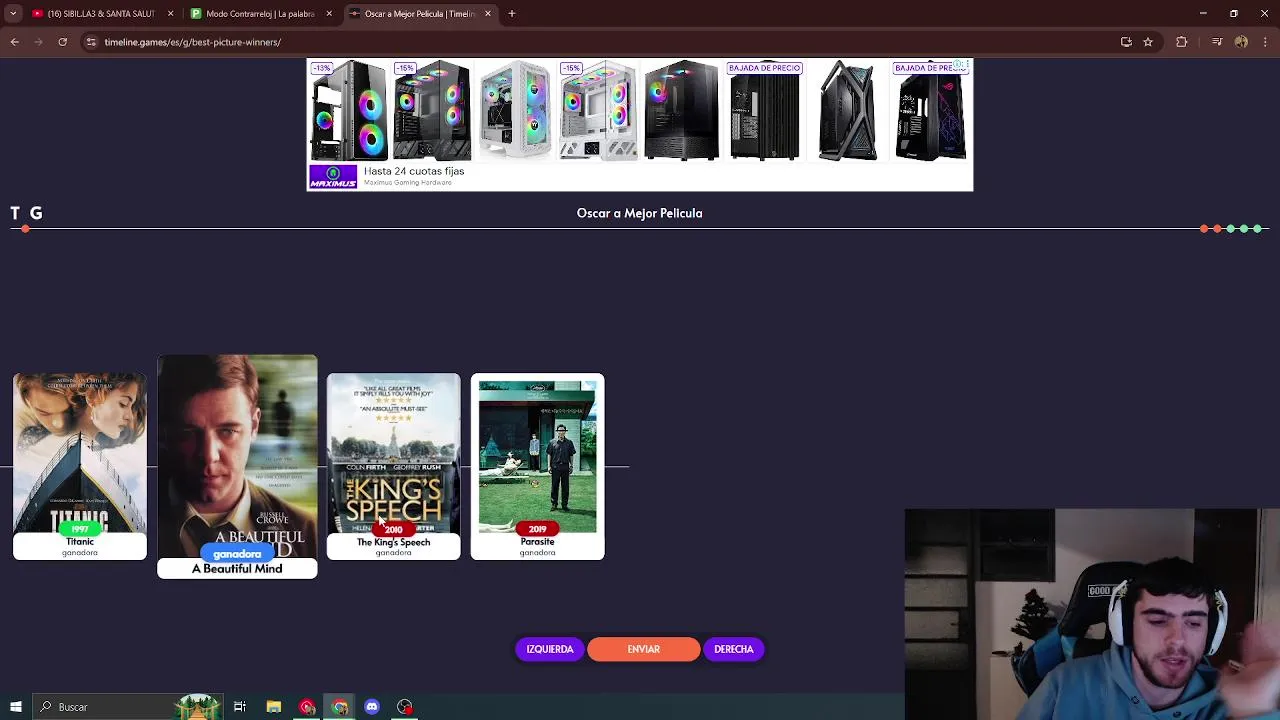Click the G letter in site logo
Screen dimensions: 1280x720
point(36,213)
